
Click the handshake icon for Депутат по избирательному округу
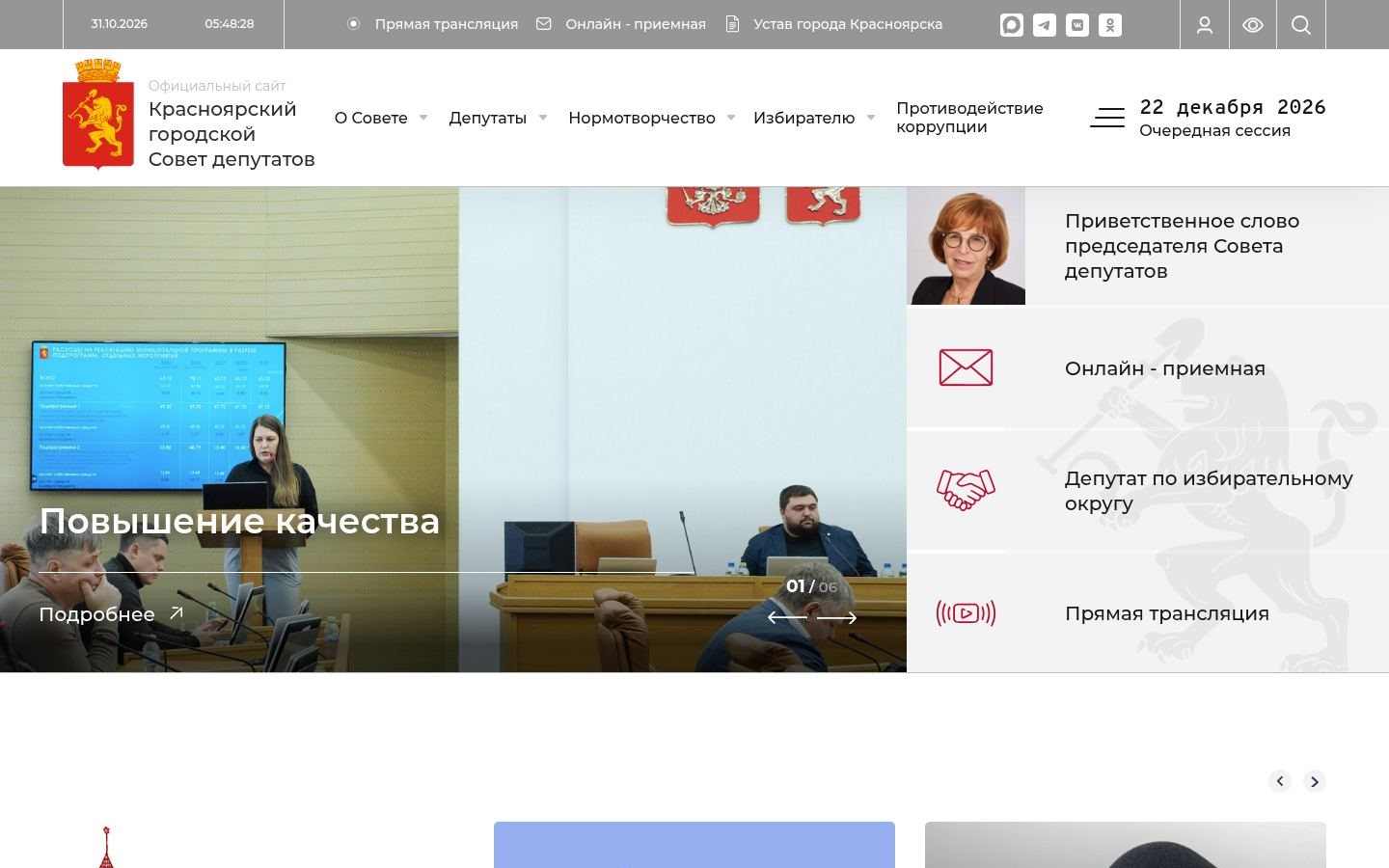coord(966,490)
